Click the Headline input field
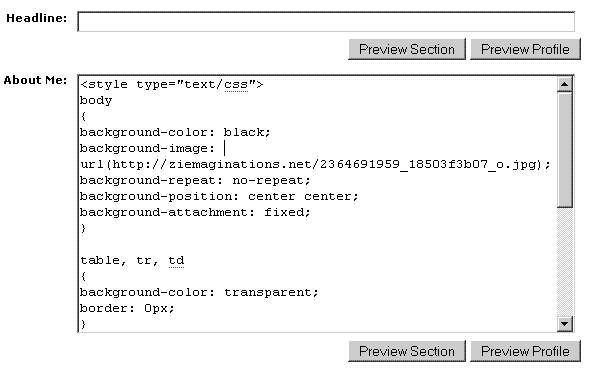Image resolution: width=598 pixels, height=370 pixels. tap(326, 21)
